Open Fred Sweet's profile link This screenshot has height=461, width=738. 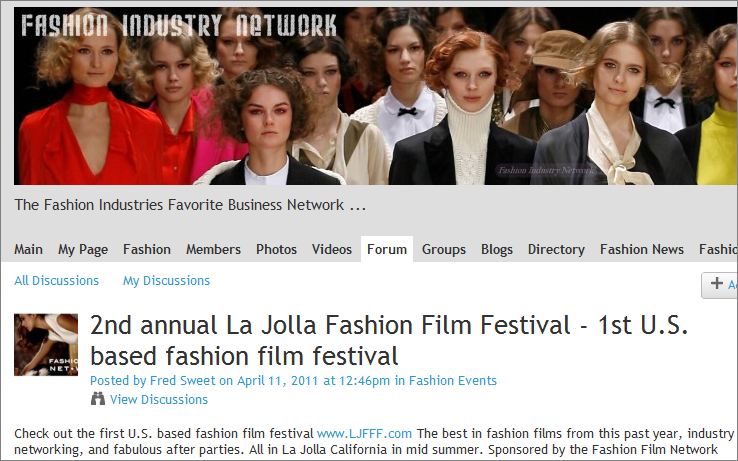182,380
